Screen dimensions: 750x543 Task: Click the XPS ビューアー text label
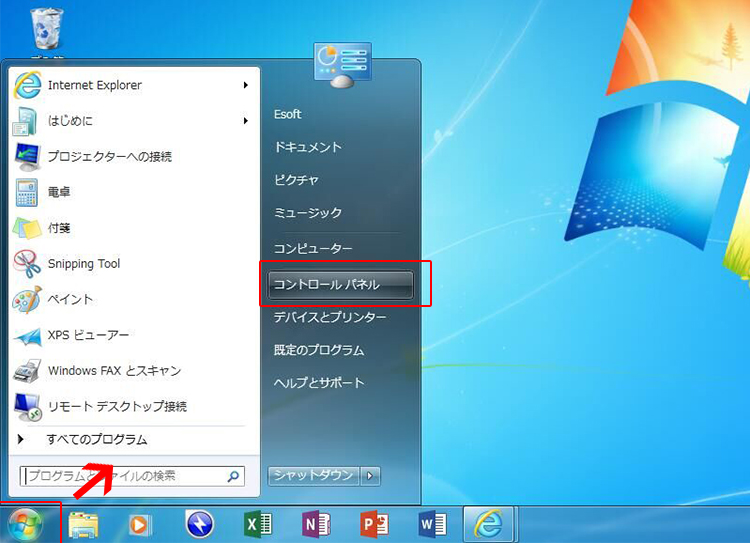pos(88,335)
